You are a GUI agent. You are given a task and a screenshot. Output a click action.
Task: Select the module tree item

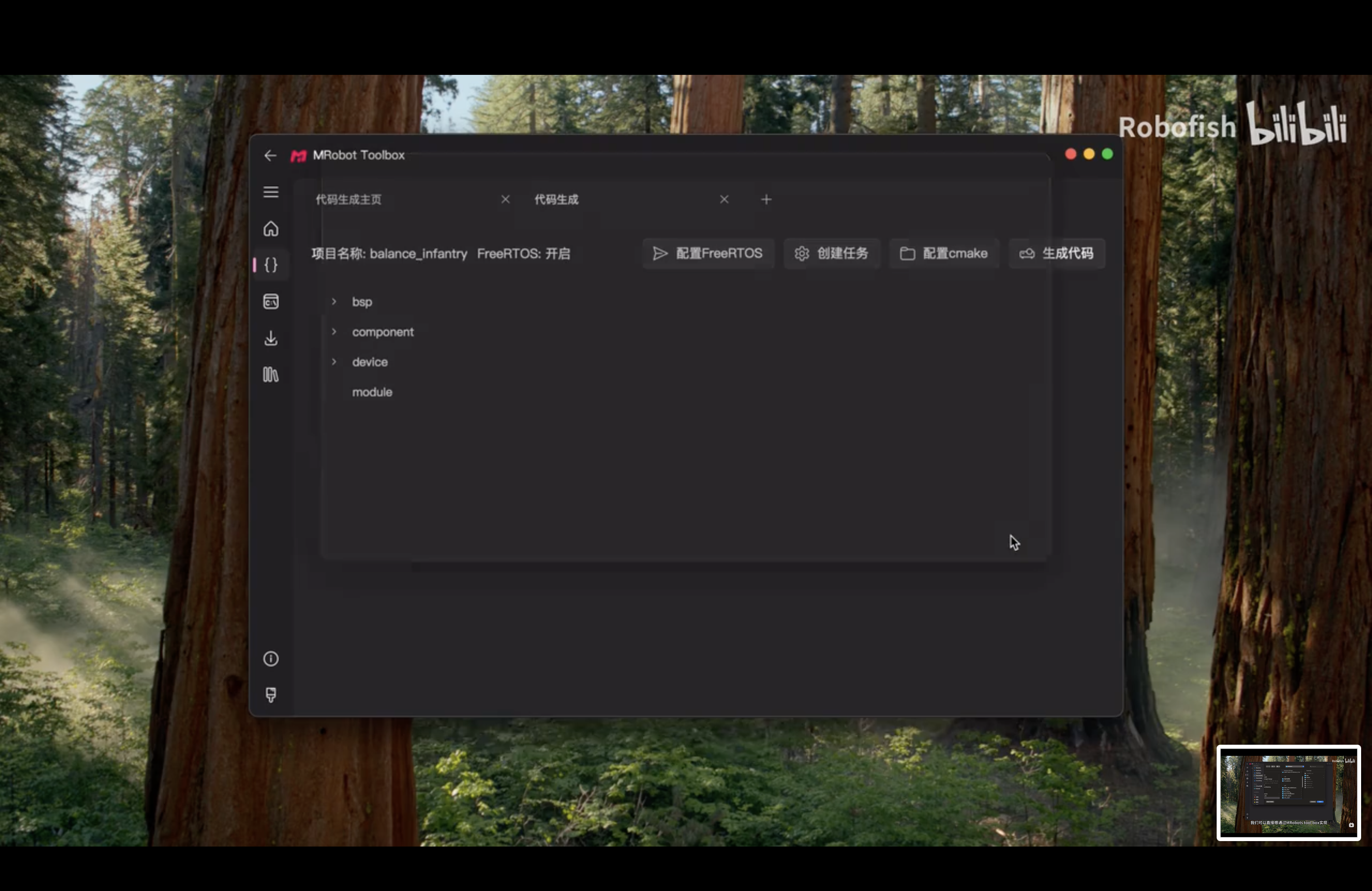click(x=372, y=392)
